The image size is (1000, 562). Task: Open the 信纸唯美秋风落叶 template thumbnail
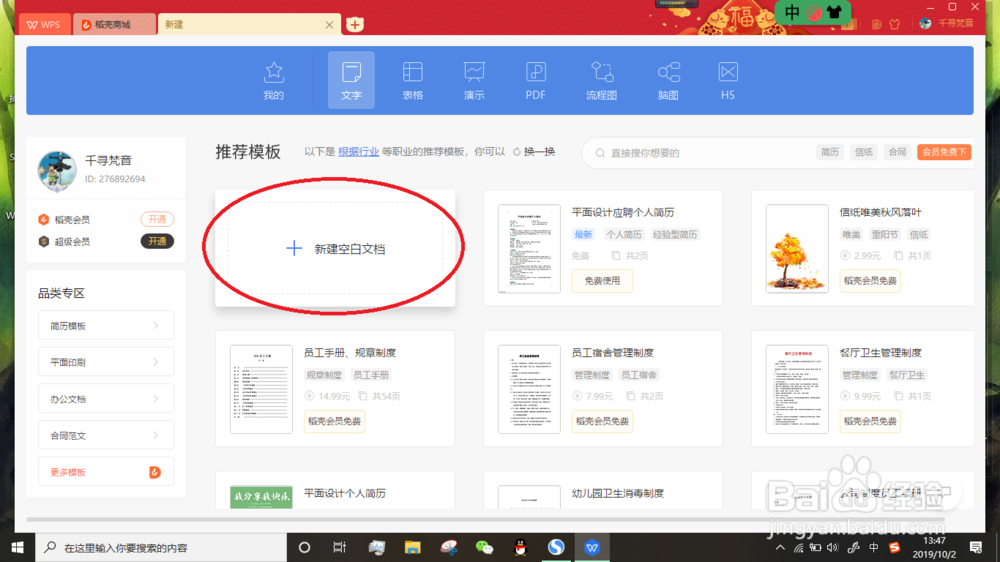pyautogui.click(x=797, y=249)
